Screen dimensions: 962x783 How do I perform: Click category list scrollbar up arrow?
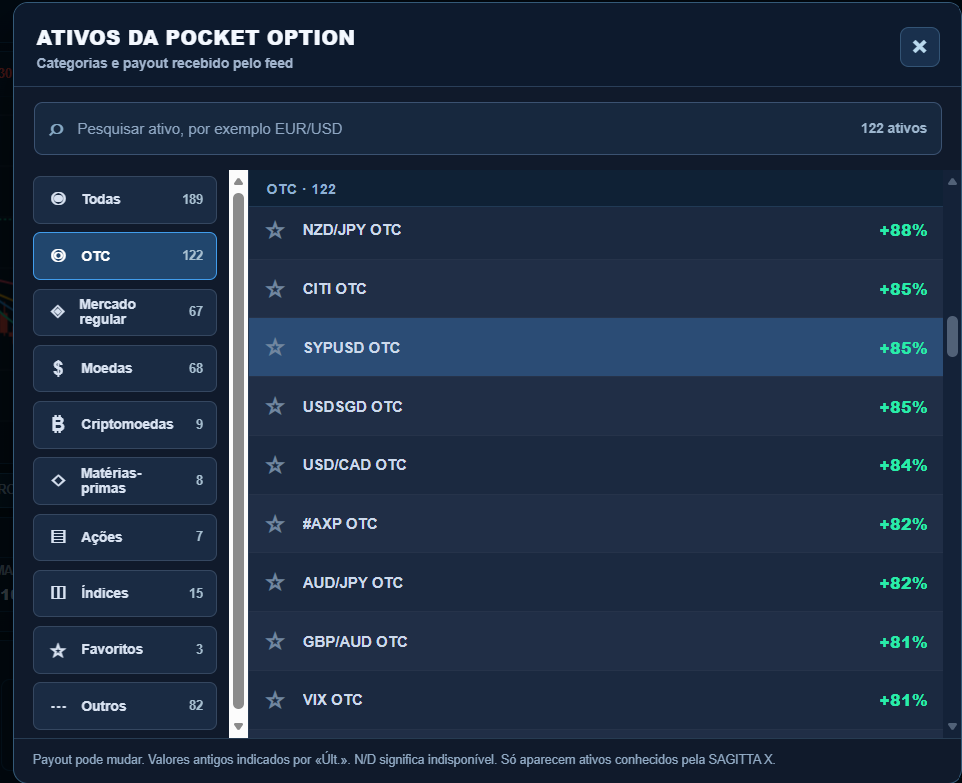(x=239, y=182)
